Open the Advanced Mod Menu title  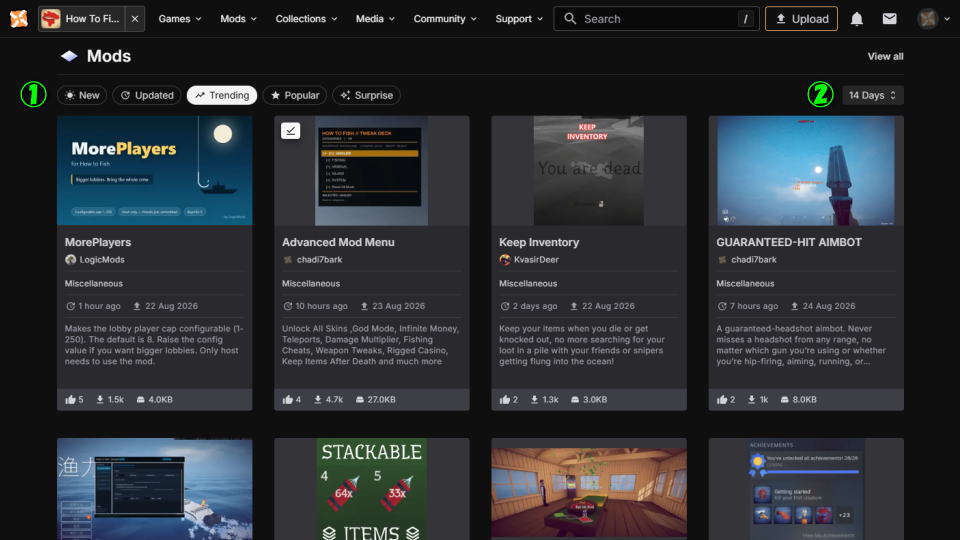tap(338, 242)
